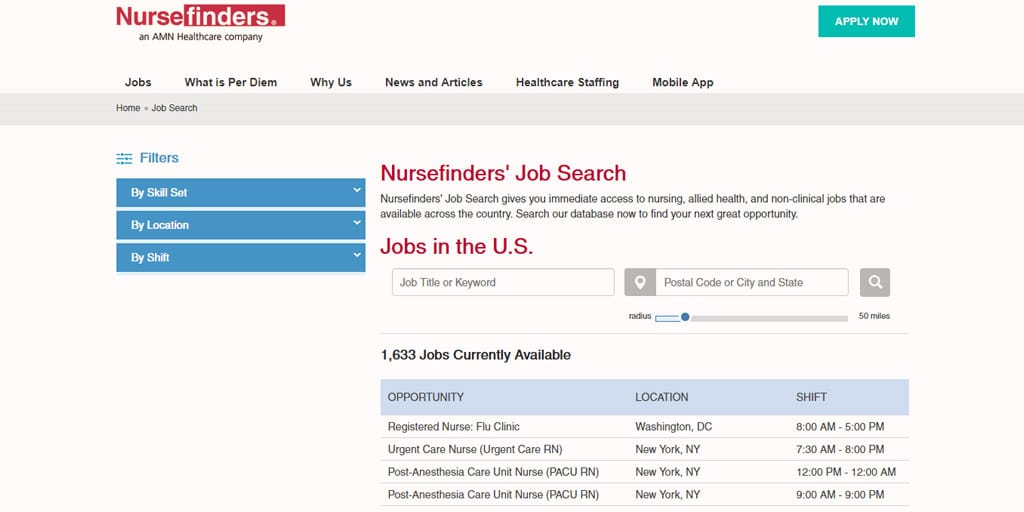
Task: Open the Jobs menu item
Action: point(138,82)
